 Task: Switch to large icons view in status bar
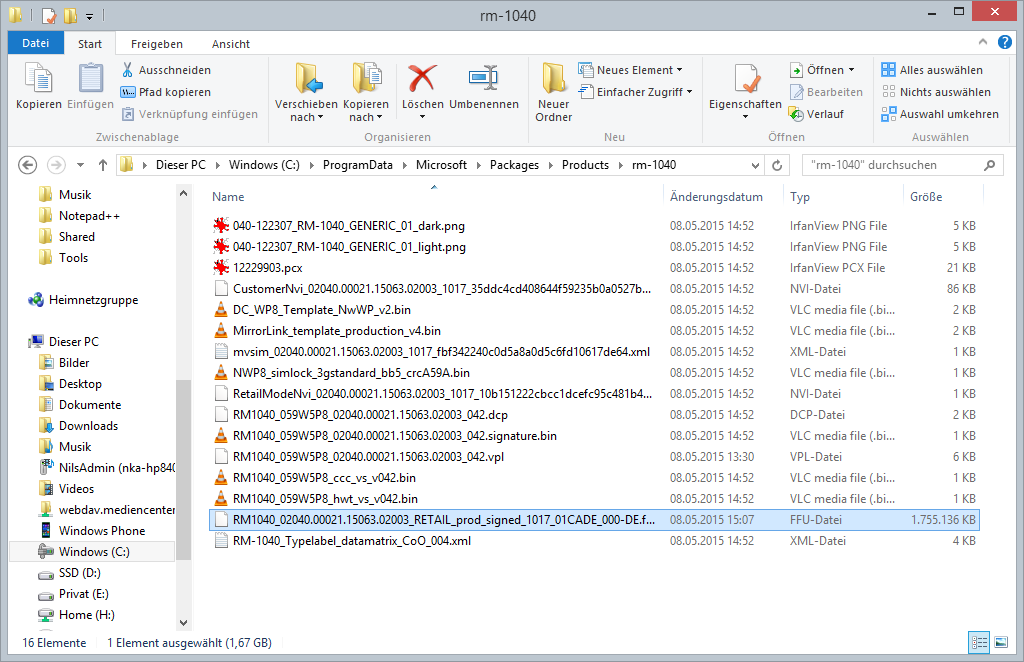pyautogui.click(x=1000, y=643)
